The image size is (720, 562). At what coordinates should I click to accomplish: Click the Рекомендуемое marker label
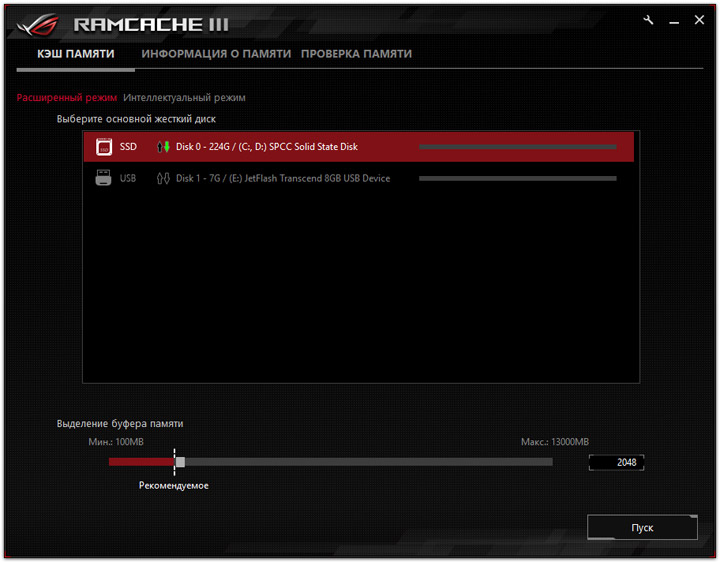point(174,485)
